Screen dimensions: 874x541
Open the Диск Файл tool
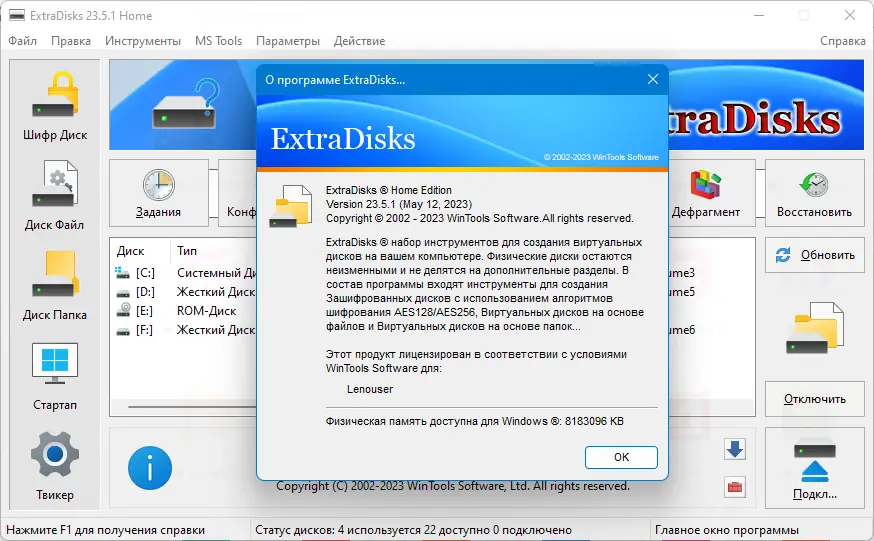55,196
